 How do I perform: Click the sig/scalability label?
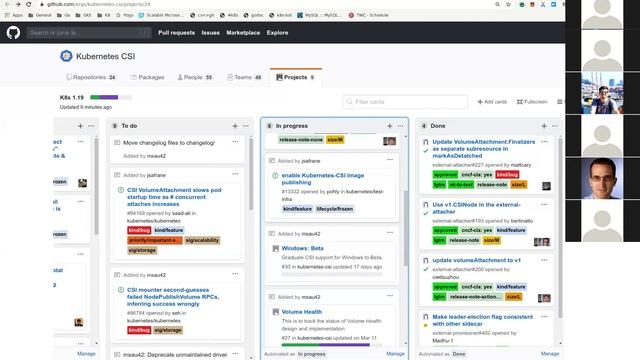(x=202, y=240)
